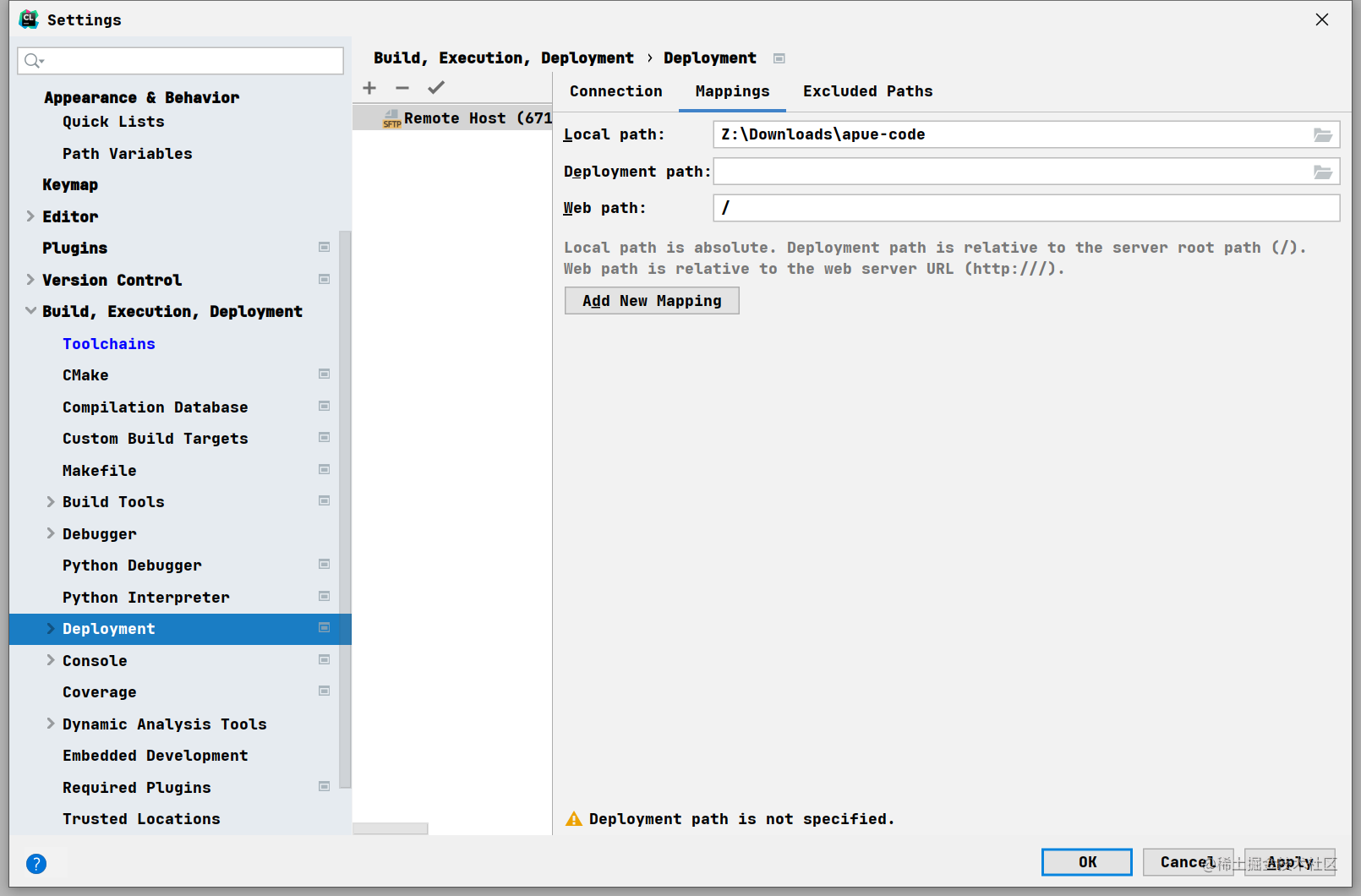
Task: Expand the Editor settings node
Action: (30, 216)
